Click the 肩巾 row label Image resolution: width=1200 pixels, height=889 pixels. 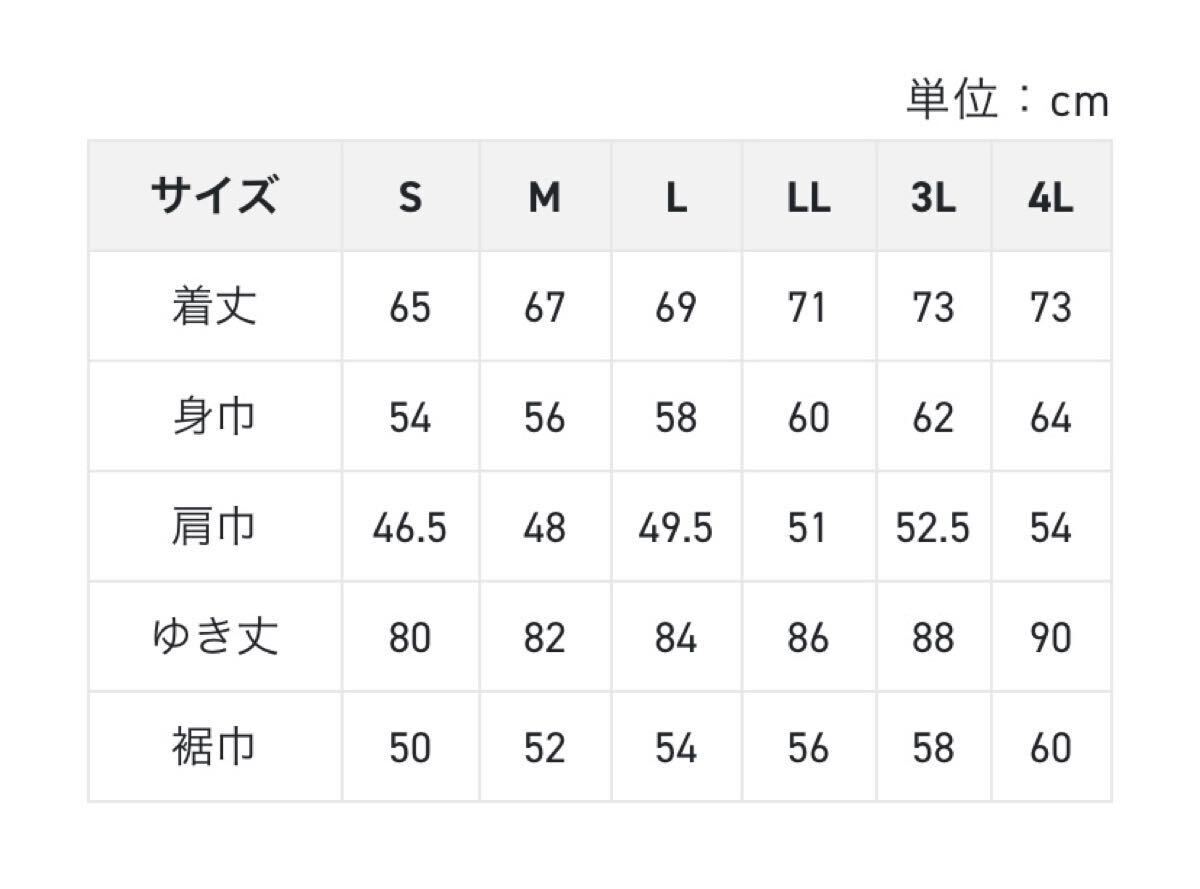click(x=214, y=526)
